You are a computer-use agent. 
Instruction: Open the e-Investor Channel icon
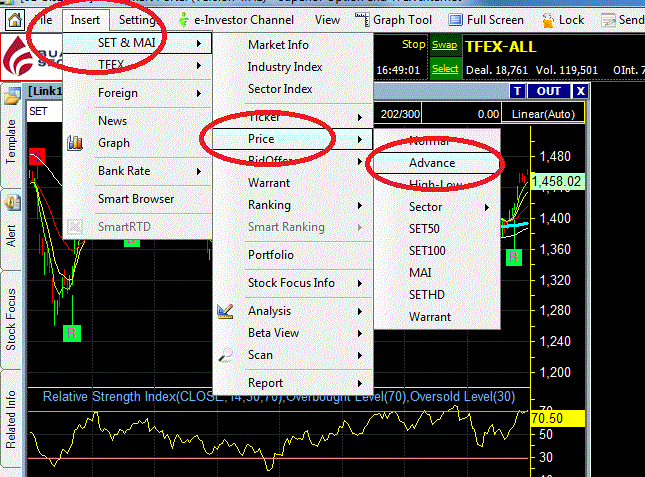click(183, 20)
